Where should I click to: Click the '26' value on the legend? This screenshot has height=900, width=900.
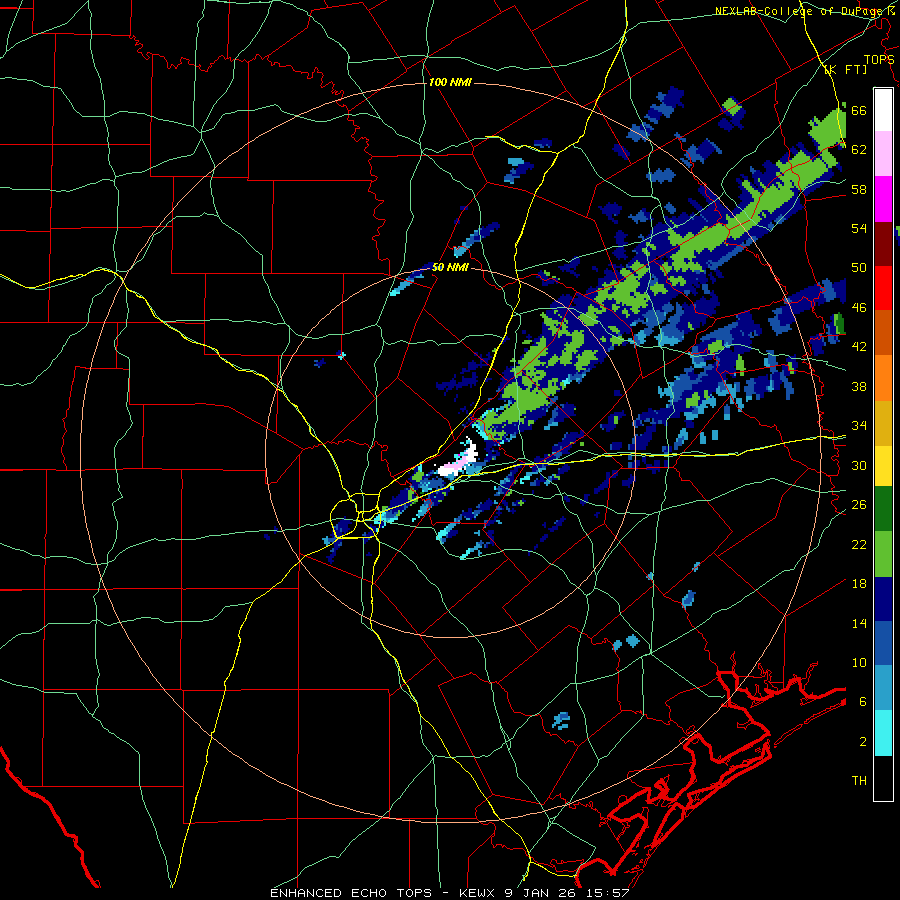[859, 505]
